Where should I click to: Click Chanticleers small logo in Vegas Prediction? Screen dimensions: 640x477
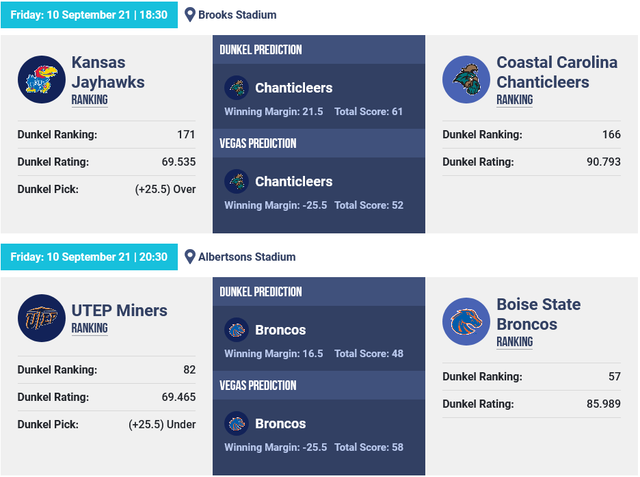pyautogui.click(x=237, y=182)
